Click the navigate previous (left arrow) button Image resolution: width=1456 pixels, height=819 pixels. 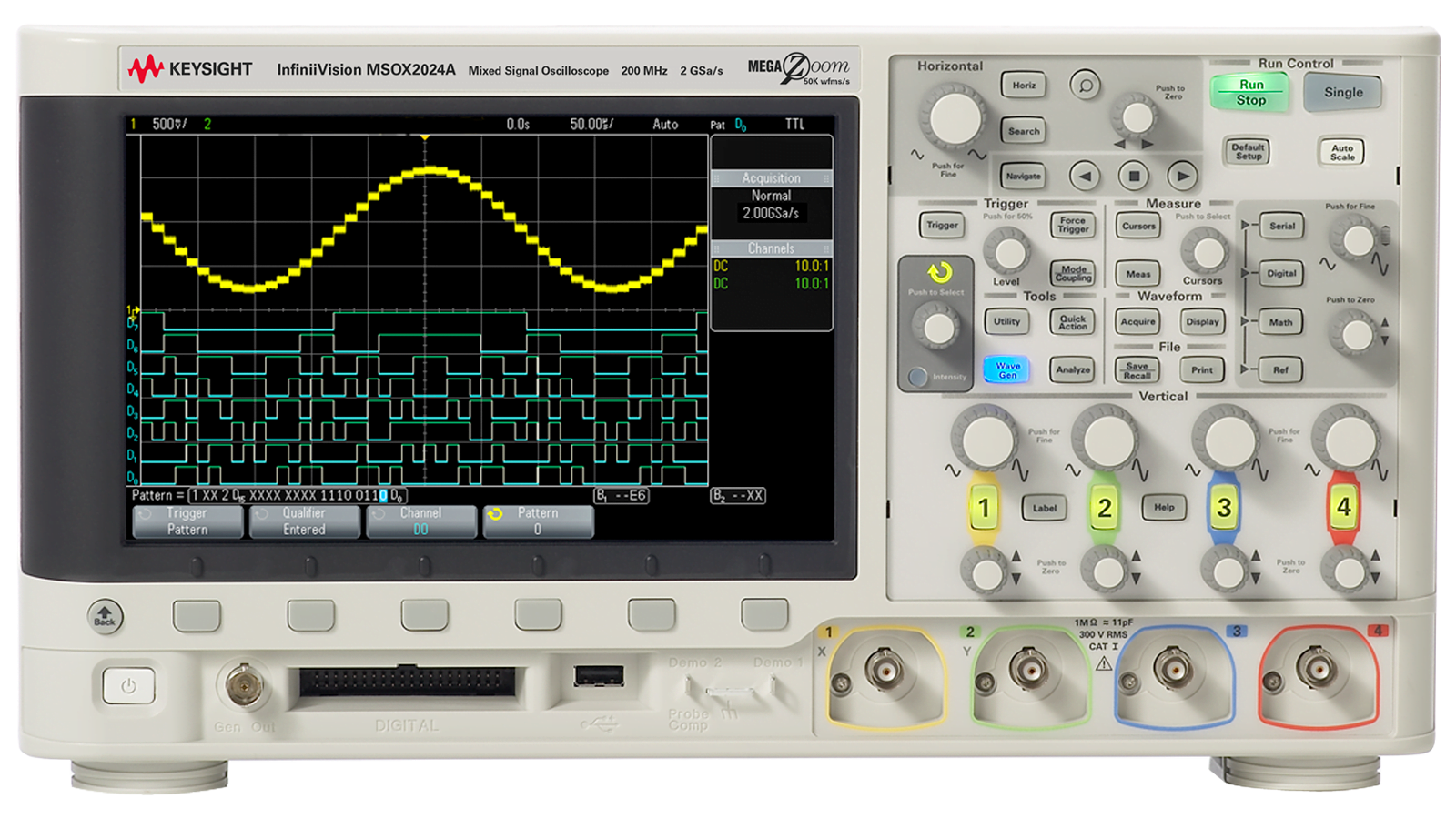1084,176
